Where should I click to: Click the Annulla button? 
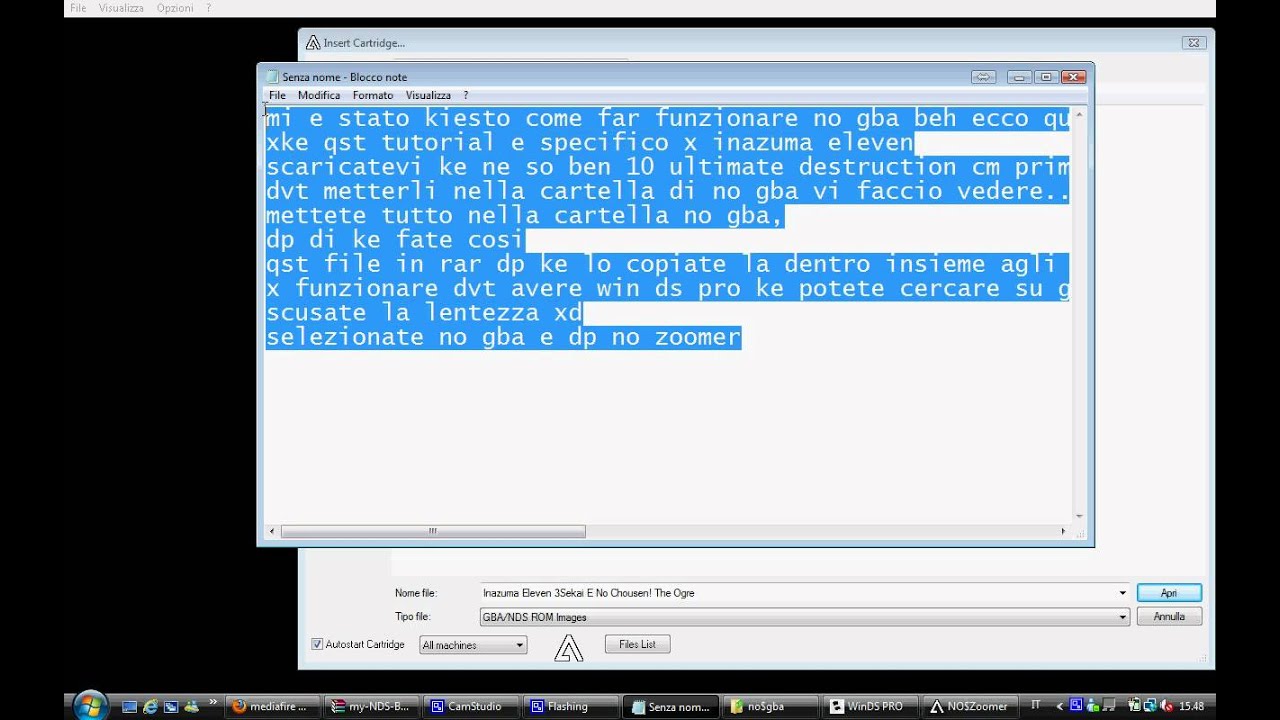tap(1169, 617)
